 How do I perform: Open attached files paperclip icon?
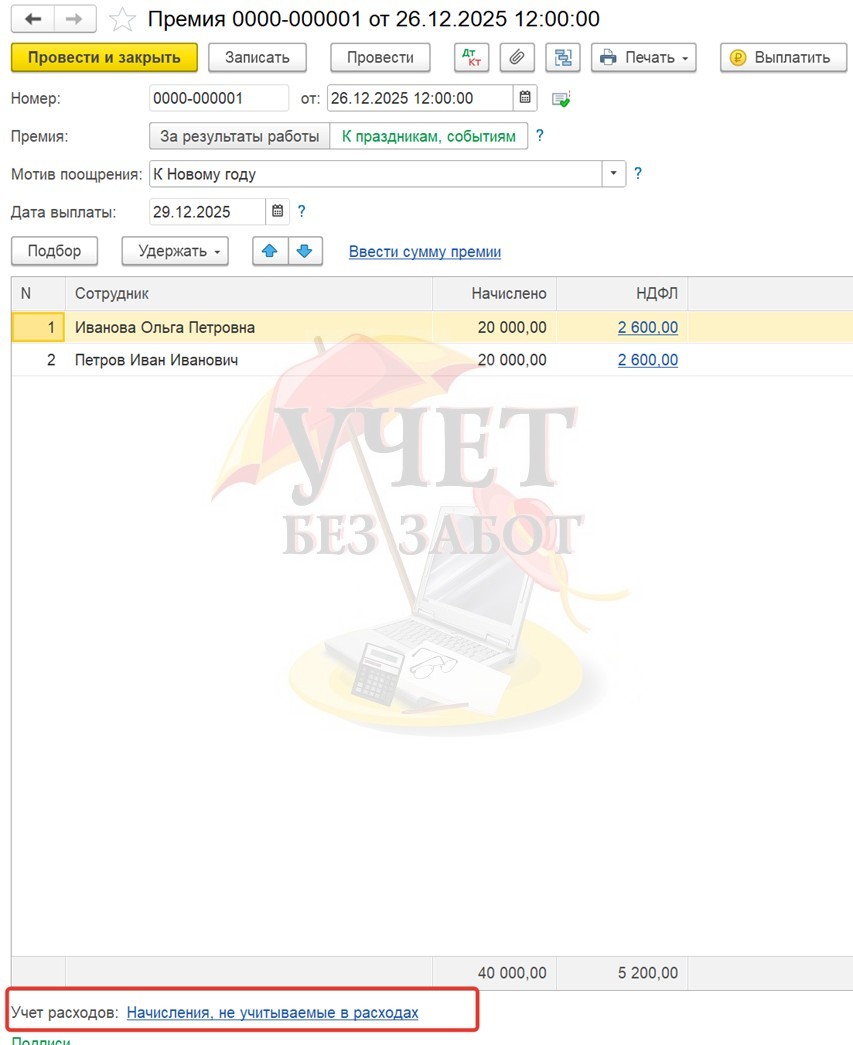click(x=516, y=58)
